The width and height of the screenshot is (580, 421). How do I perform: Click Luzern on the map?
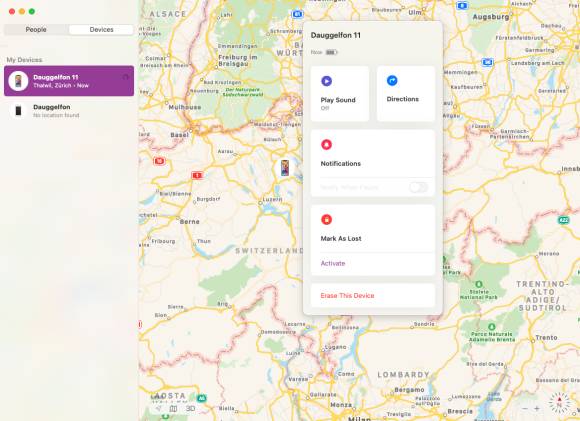[272, 199]
